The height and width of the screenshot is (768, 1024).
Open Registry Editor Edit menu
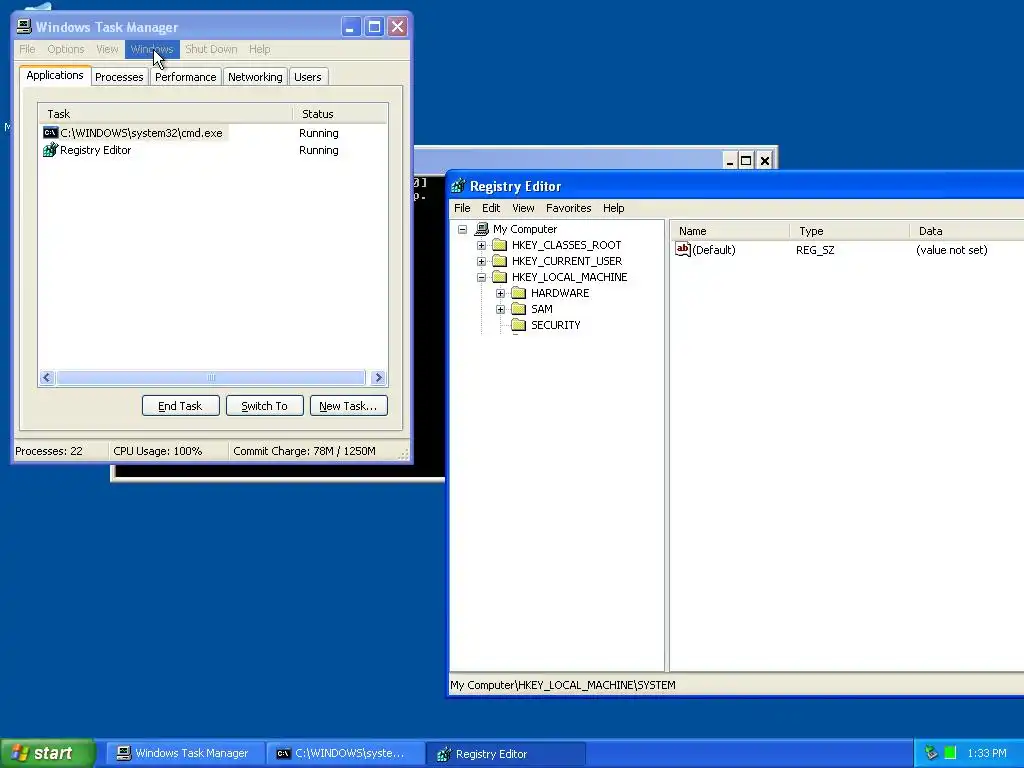pos(491,208)
